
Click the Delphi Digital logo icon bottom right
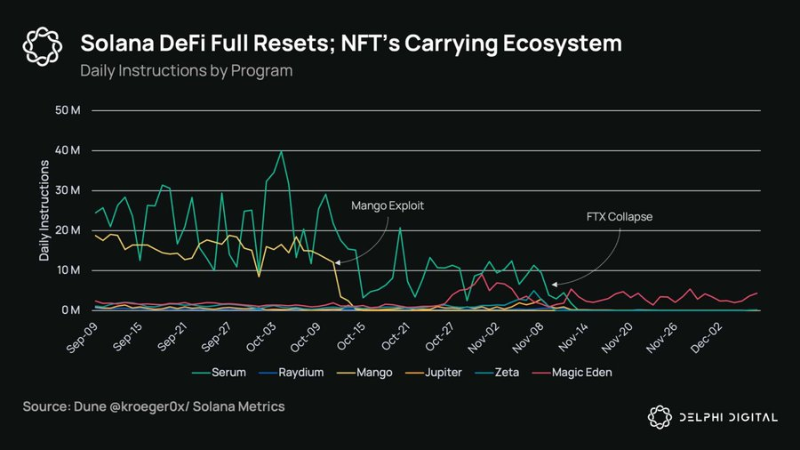pos(660,417)
